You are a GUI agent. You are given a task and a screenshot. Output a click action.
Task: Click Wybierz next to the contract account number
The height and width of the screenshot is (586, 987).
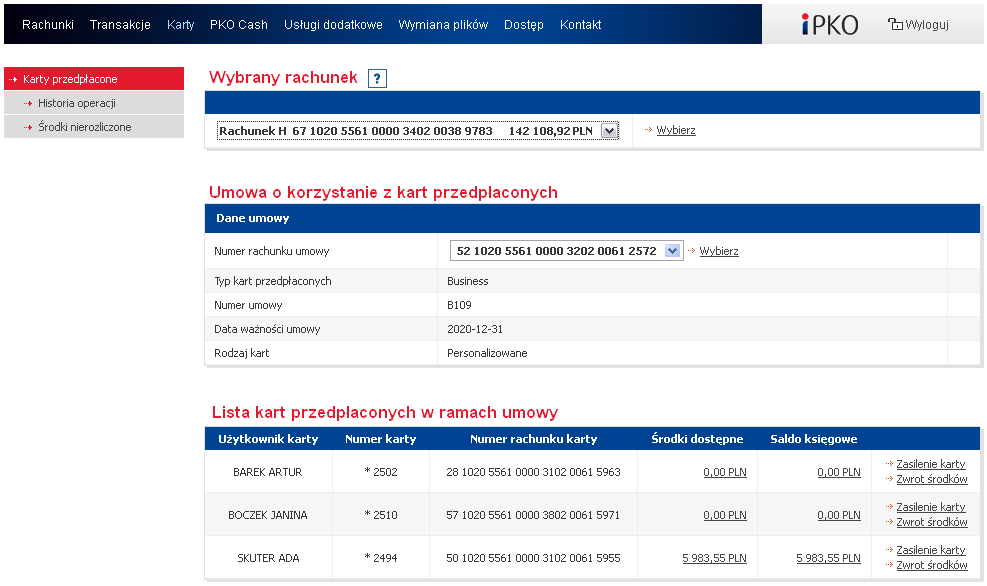pyautogui.click(x=719, y=251)
